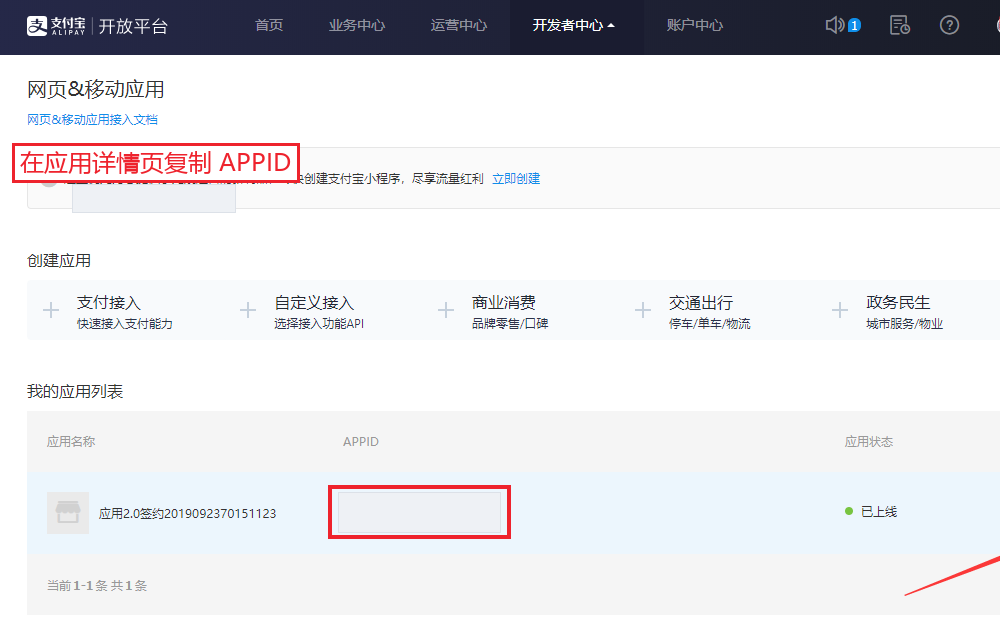
Task: Go to 首页 tab
Action: tap(269, 26)
